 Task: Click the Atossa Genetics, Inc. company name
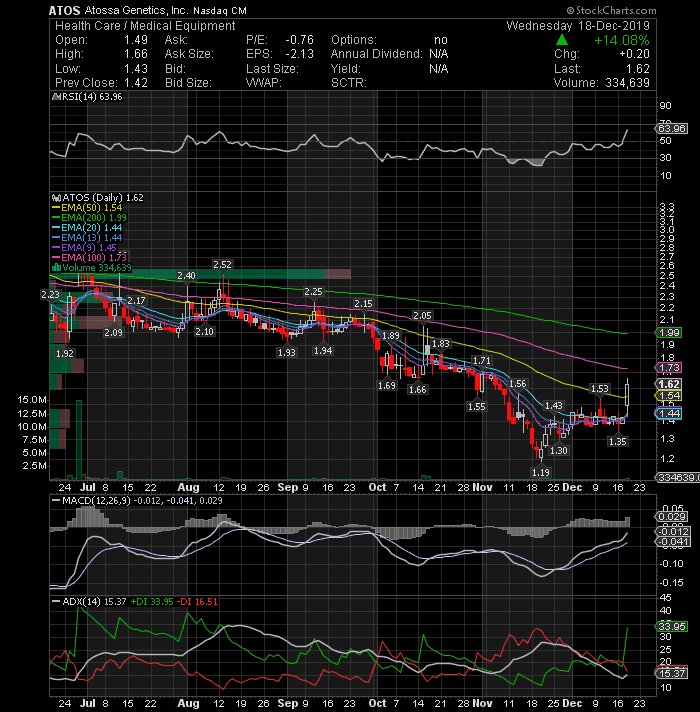[x=136, y=10]
